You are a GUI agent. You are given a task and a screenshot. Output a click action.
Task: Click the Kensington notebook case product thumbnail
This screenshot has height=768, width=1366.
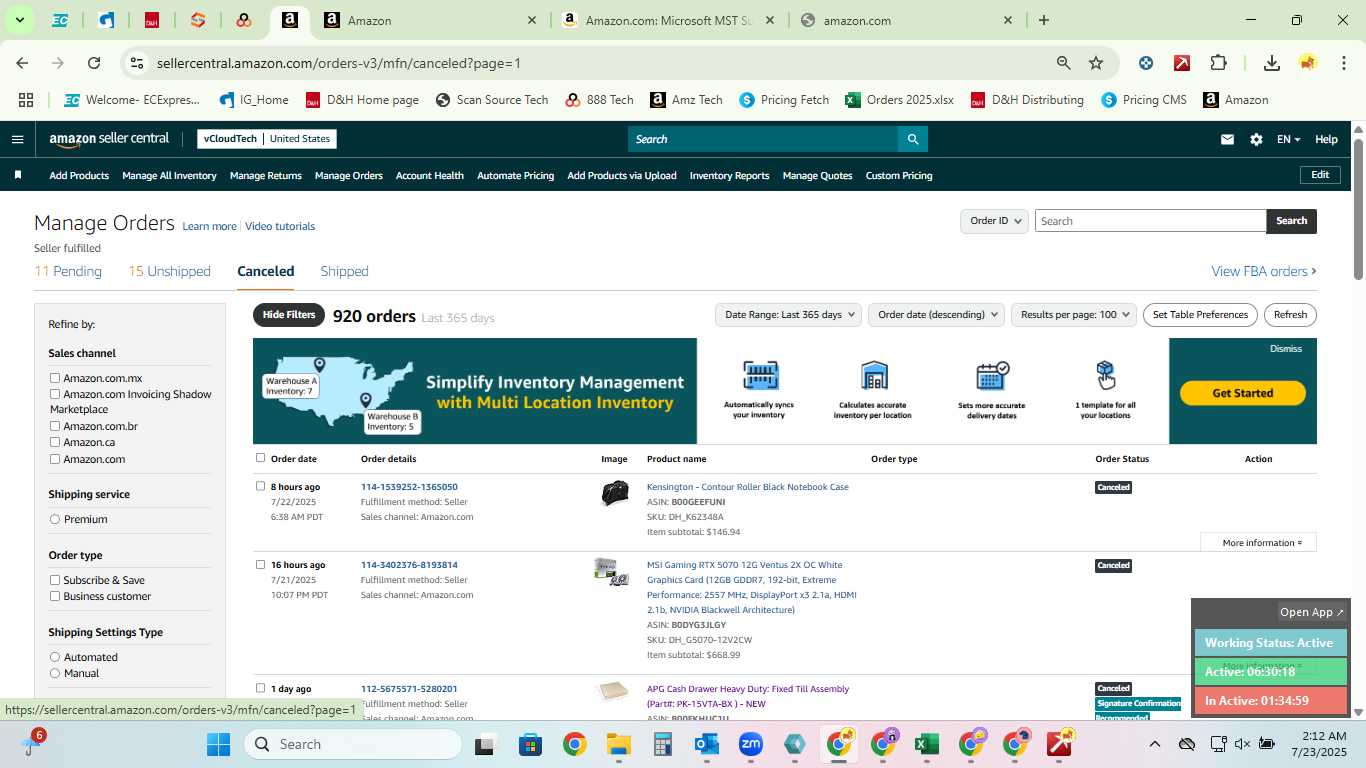coord(614,493)
